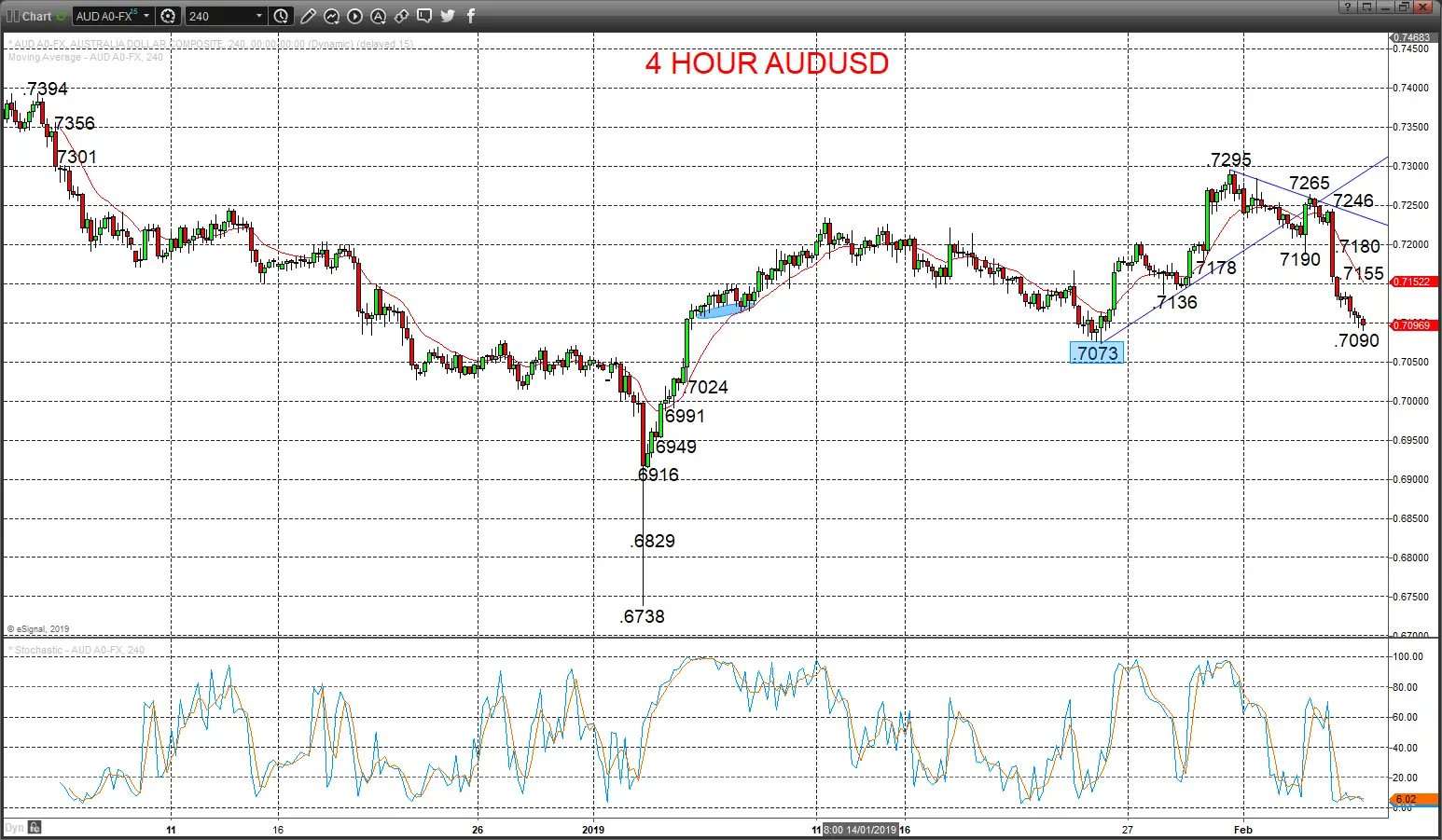Viewport: 1442px width, 840px height.
Task: Open the chat comment icon
Action: pos(424,16)
